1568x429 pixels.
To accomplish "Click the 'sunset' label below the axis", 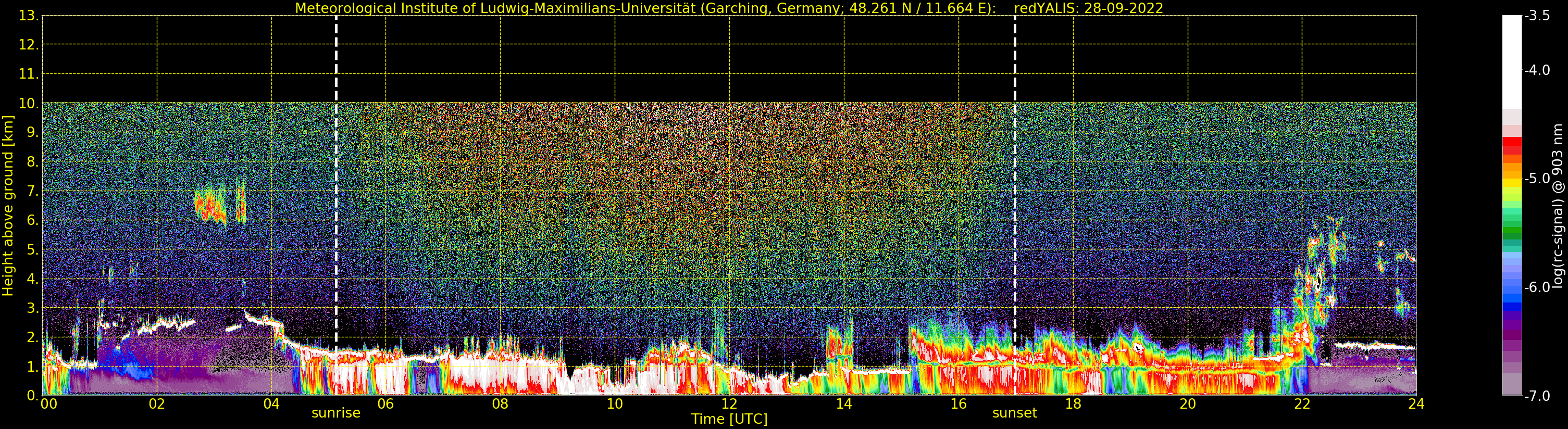I will (1015, 413).
